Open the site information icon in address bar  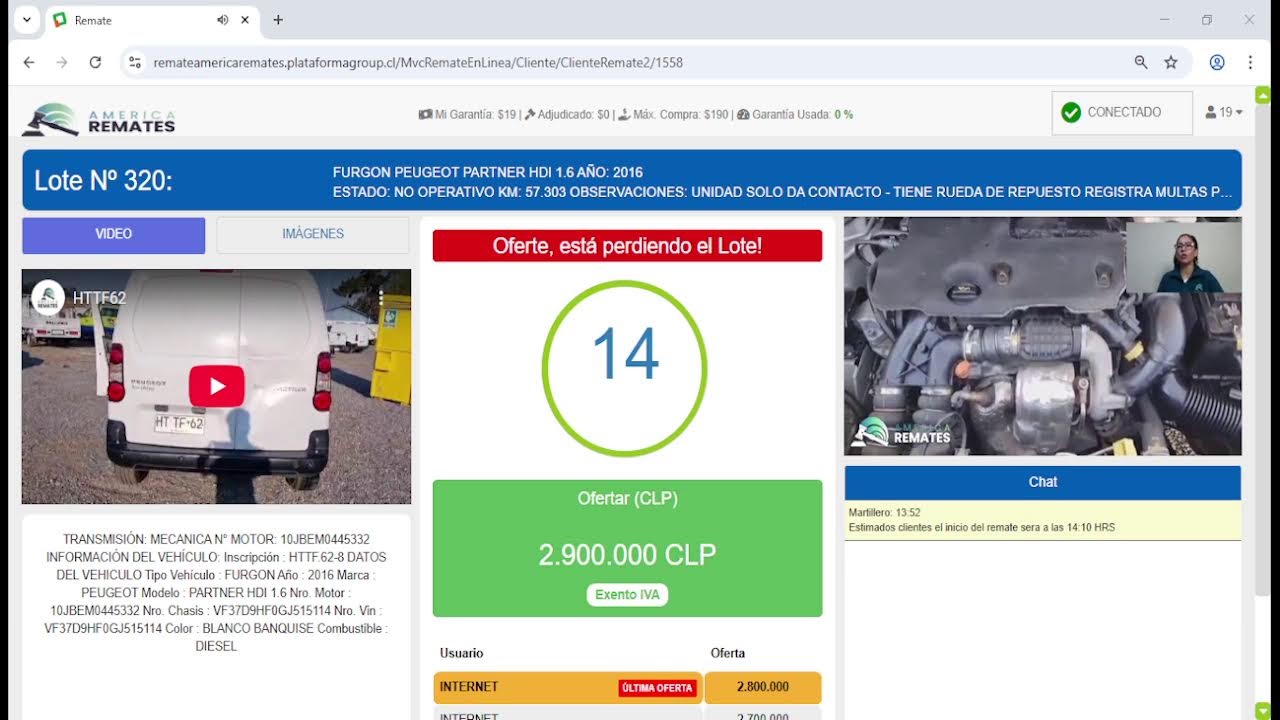pos(135,62)
